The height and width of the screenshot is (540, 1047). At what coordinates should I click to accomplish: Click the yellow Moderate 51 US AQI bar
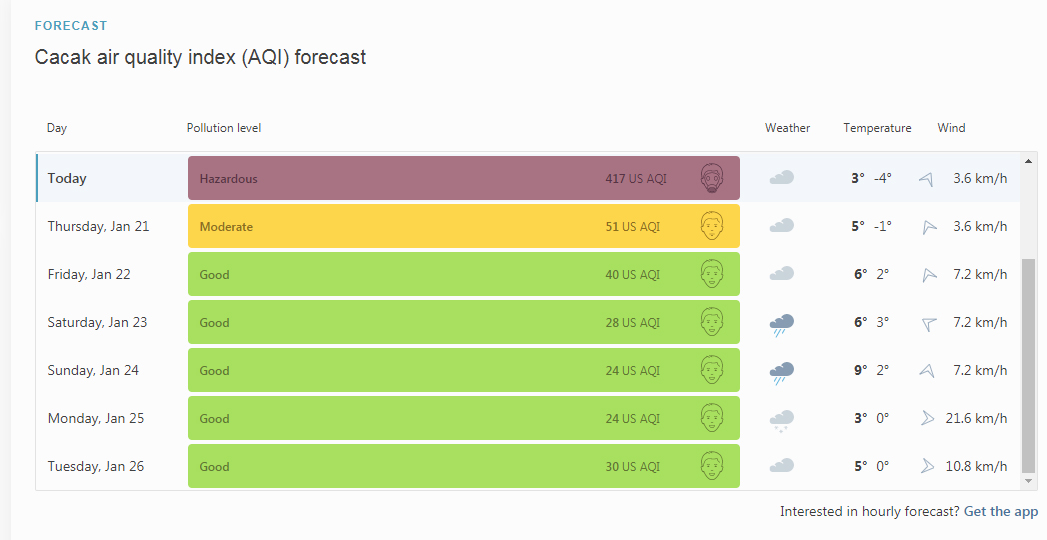pyautogui.click(x=464, y=226)
